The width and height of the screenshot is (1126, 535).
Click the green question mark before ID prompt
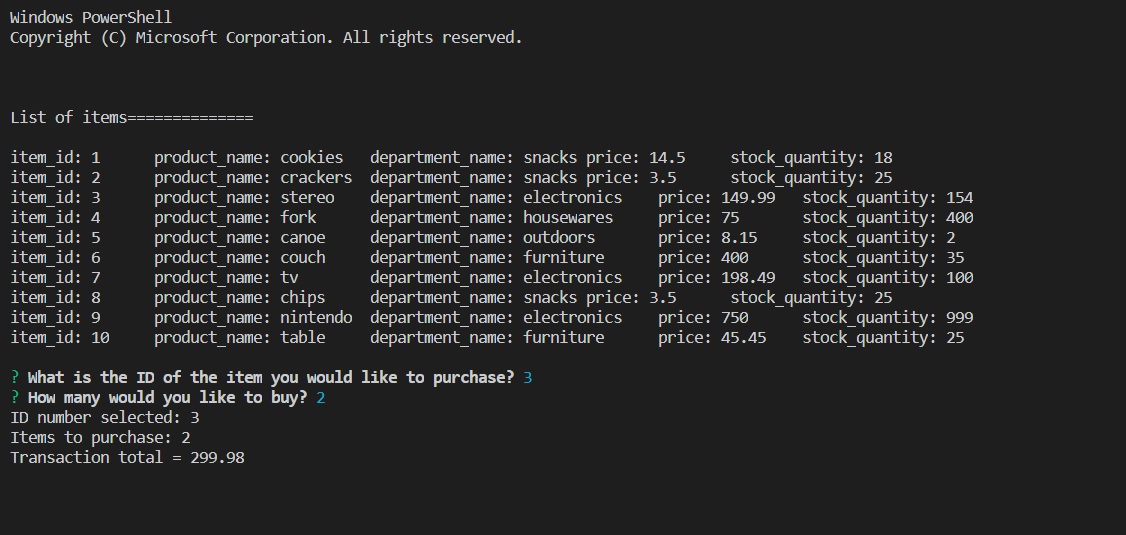(x=15, y=377)
